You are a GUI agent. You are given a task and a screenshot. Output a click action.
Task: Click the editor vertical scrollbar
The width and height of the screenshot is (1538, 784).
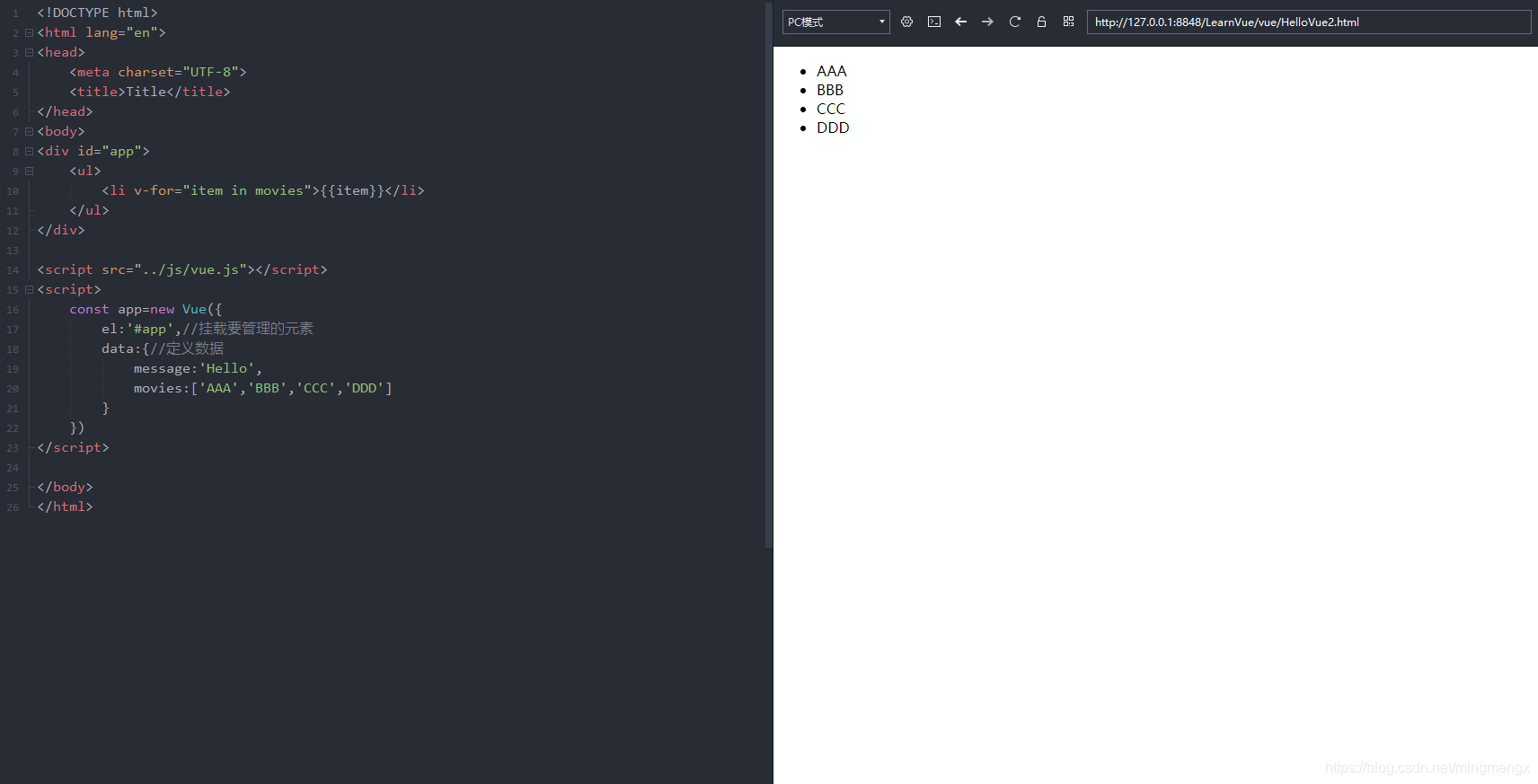point(768,274)
